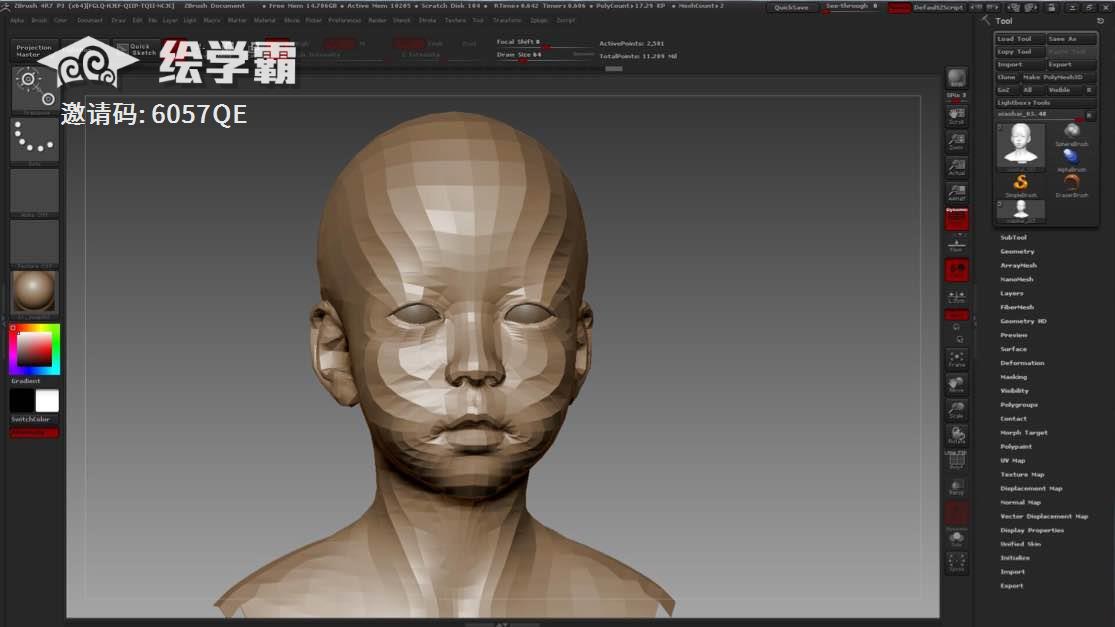This screenshot has width=1115, height=627.
Task: Open the brush selector thumbnail
Action: tap(34, 90)
